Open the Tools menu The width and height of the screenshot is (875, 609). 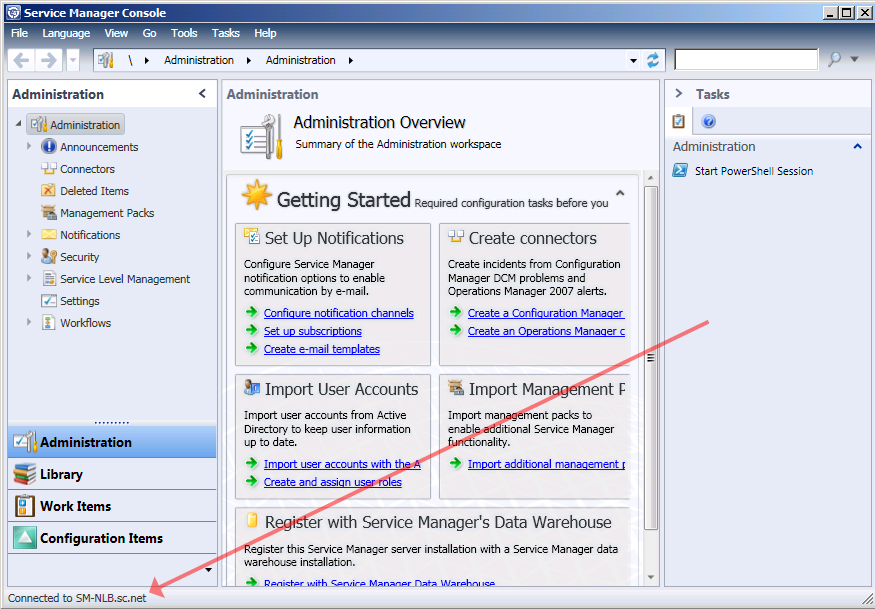[184, 33]
